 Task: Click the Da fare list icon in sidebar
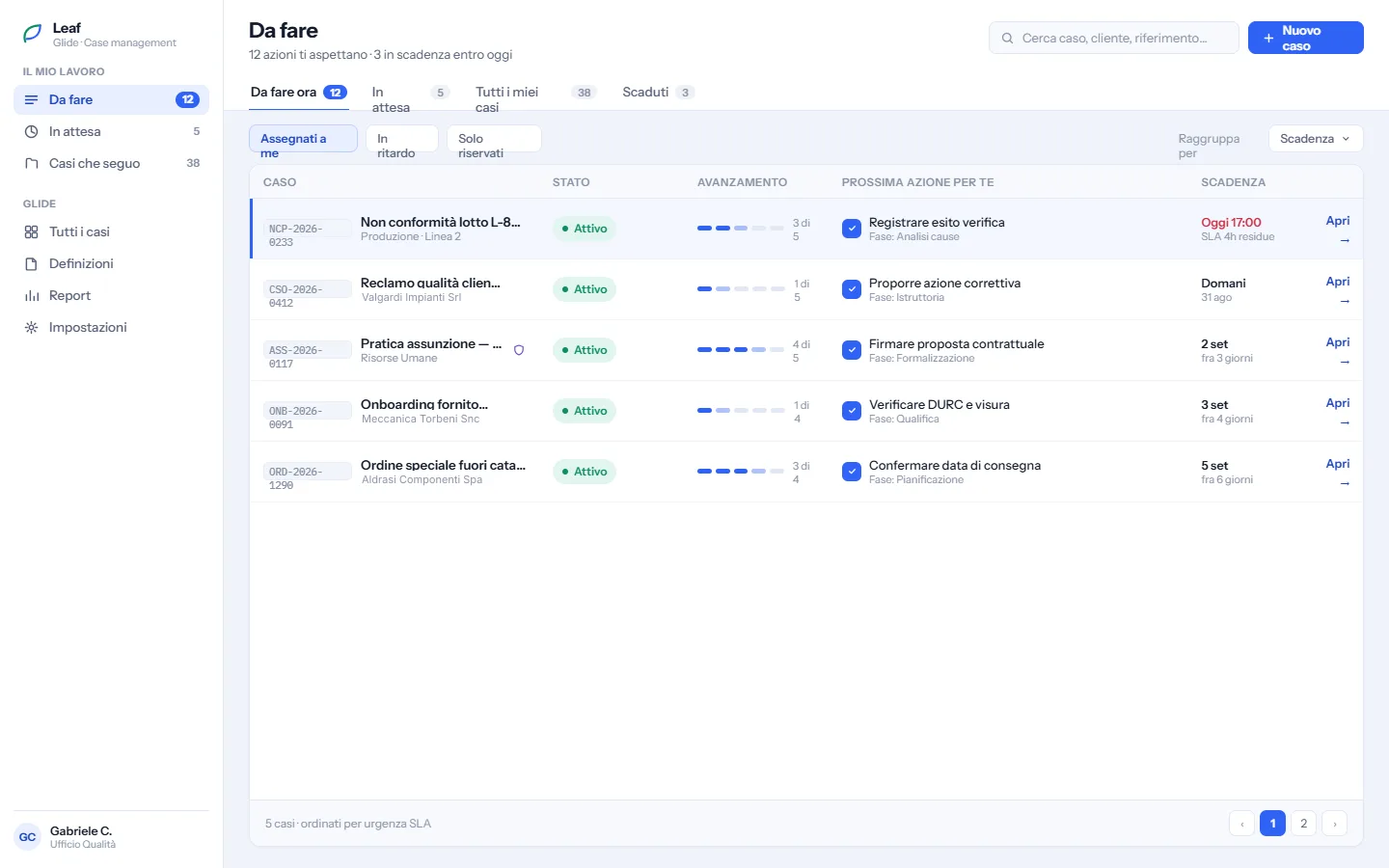coord(31,99)
